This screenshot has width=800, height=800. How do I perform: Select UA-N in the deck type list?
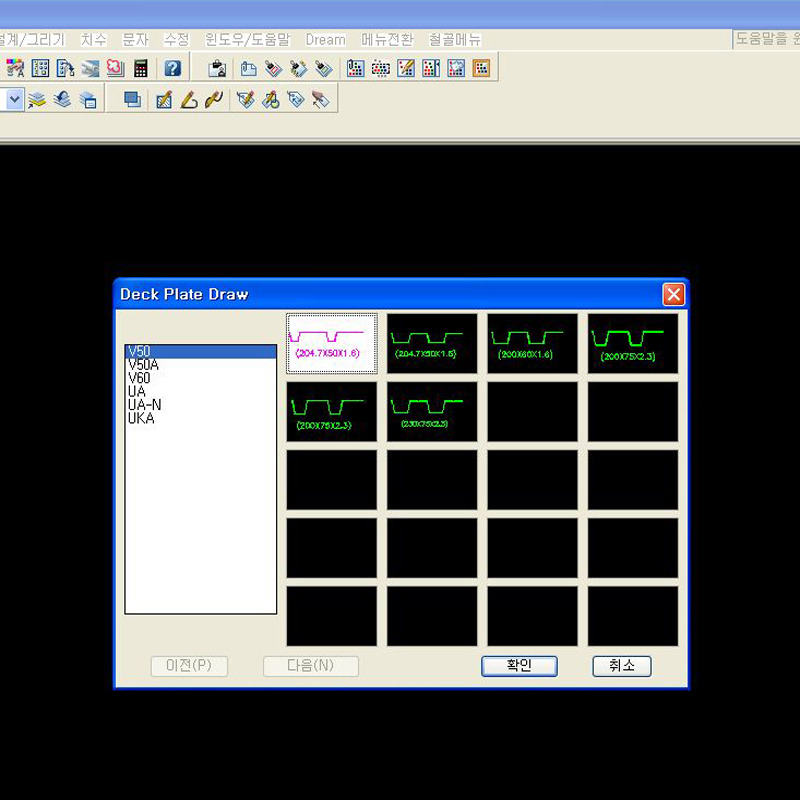tap(144, 405)
